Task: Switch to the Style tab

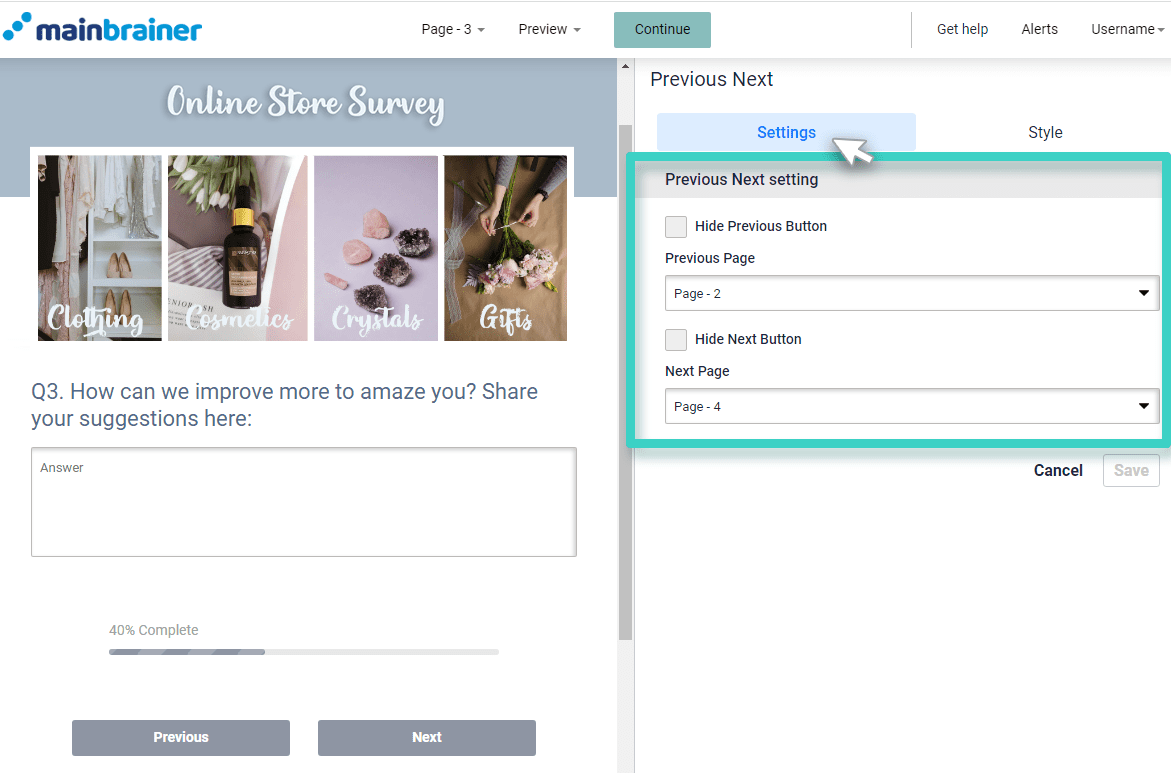Action: click(x=1045, y=132)
